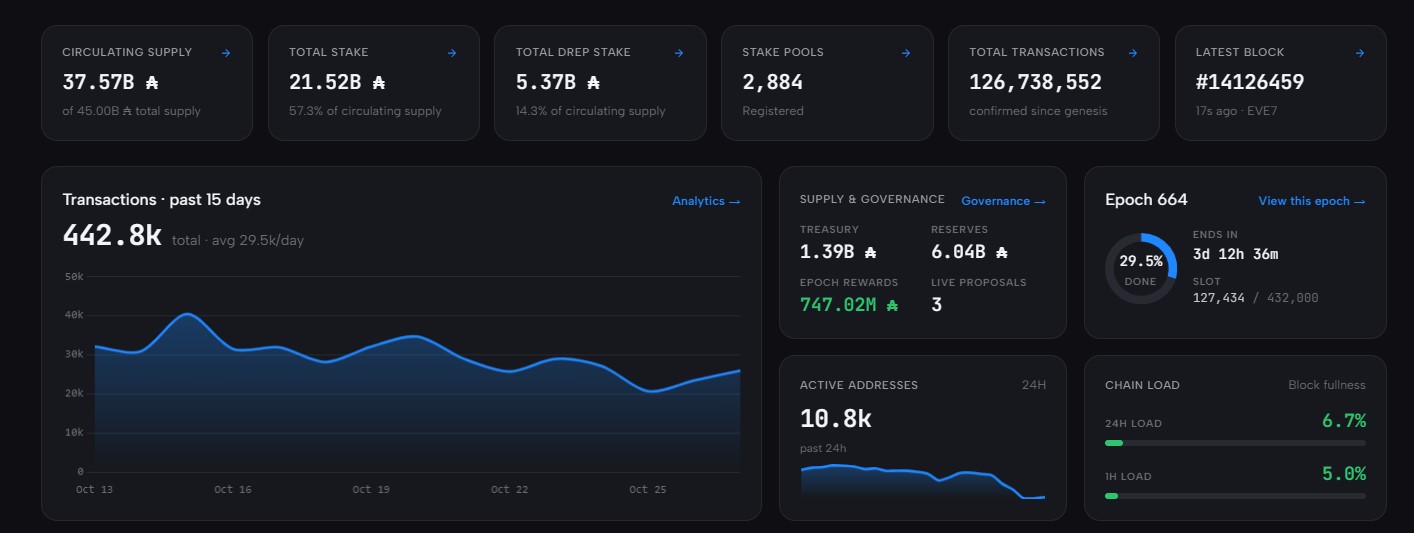The width and height of the screenshot is (1414, 533).
Task: Open the Stake Pools card arrow
Action: (x=906, y=53)
